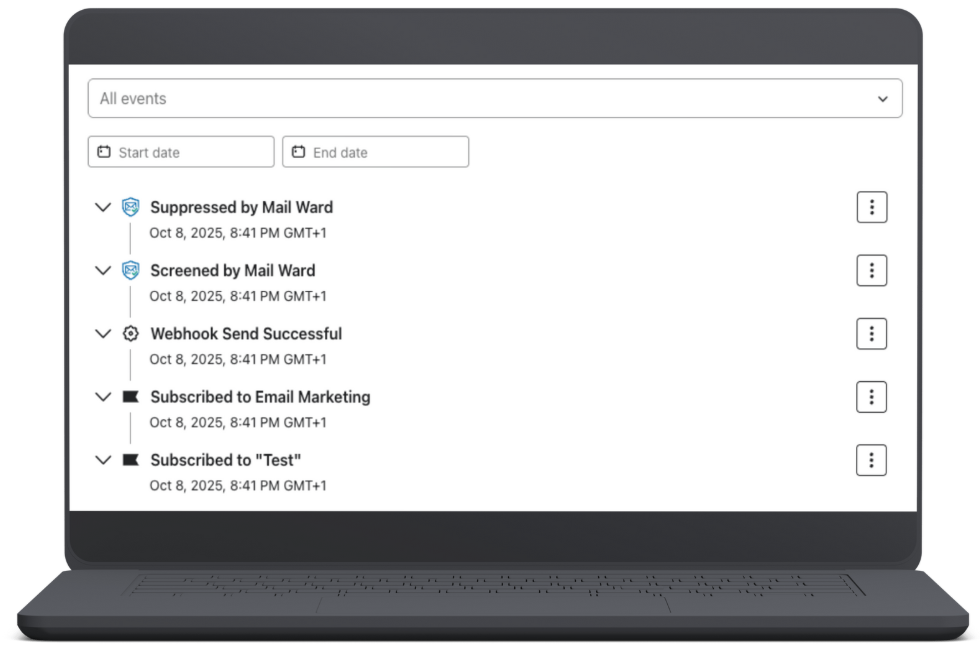Expand the Subscribed to Email Marketing event
The image size is (980, 650).
[x=102, y=396]
